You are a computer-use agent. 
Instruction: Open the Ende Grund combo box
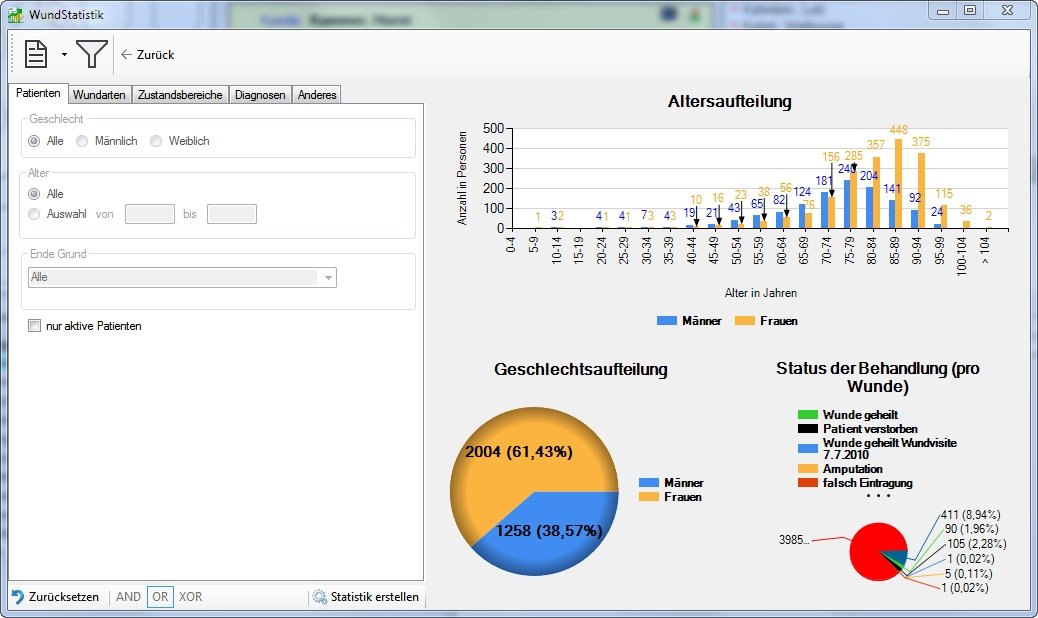coord(182,277)
